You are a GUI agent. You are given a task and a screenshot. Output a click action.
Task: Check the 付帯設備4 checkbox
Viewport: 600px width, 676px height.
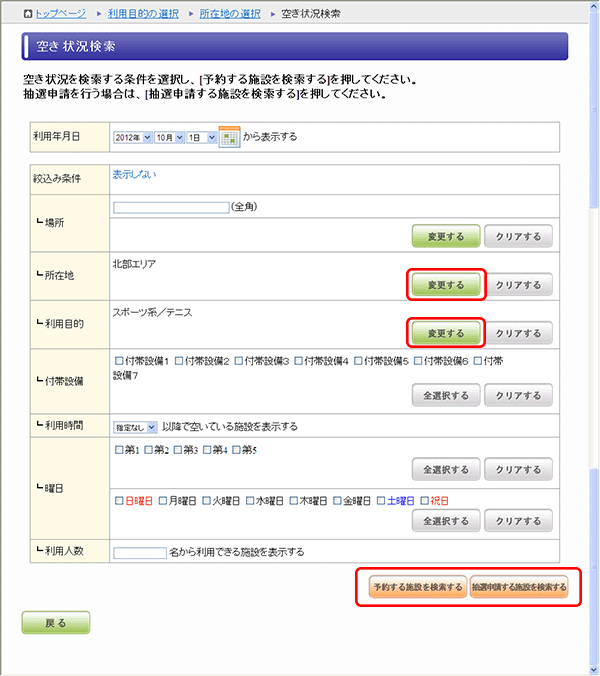298,360
